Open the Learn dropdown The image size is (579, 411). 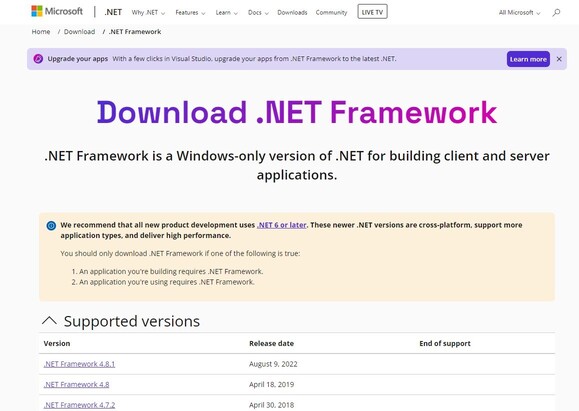click(227, 13)
